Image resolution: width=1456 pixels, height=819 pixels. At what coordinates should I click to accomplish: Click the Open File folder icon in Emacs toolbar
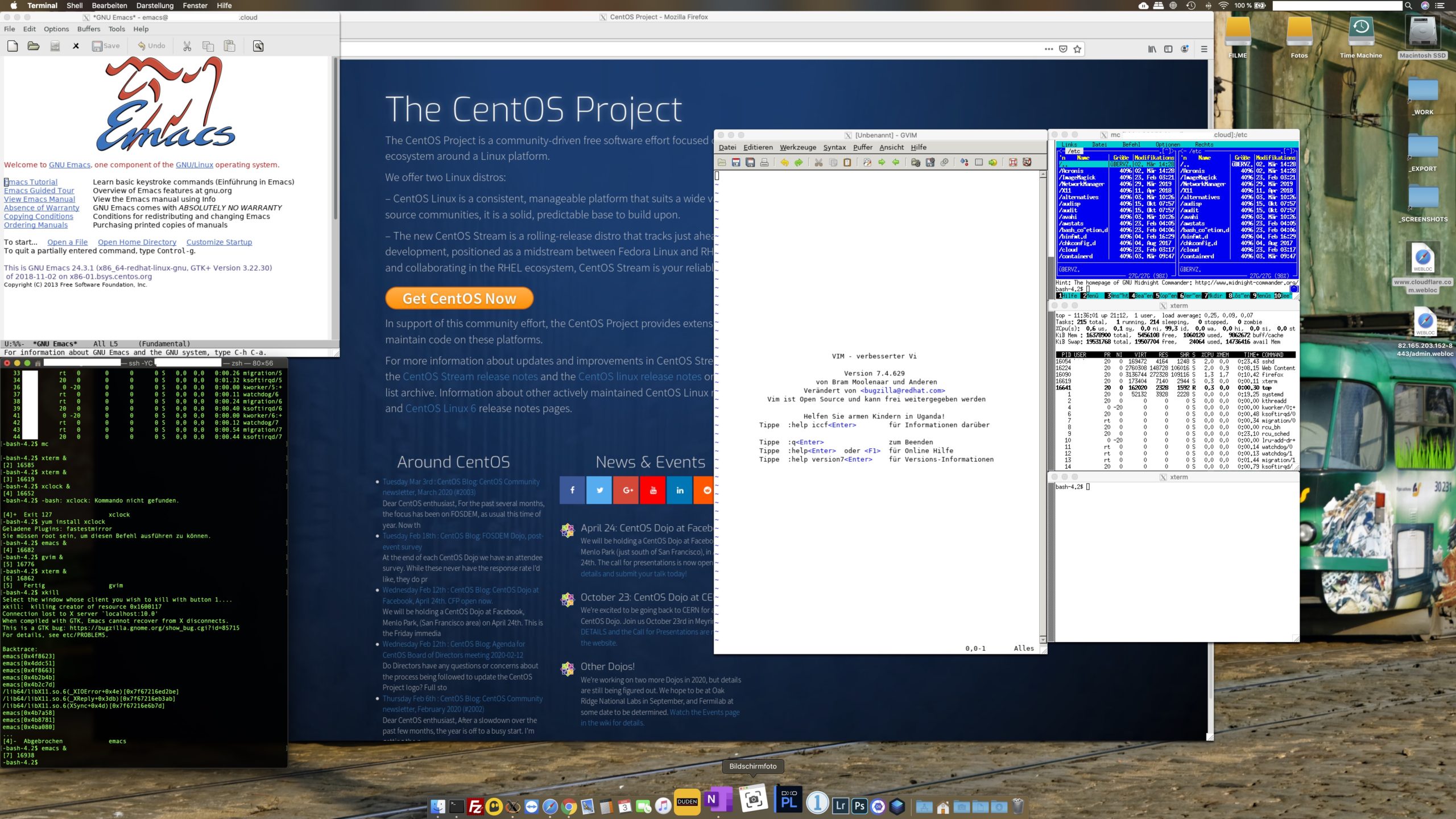click(34, 46)
